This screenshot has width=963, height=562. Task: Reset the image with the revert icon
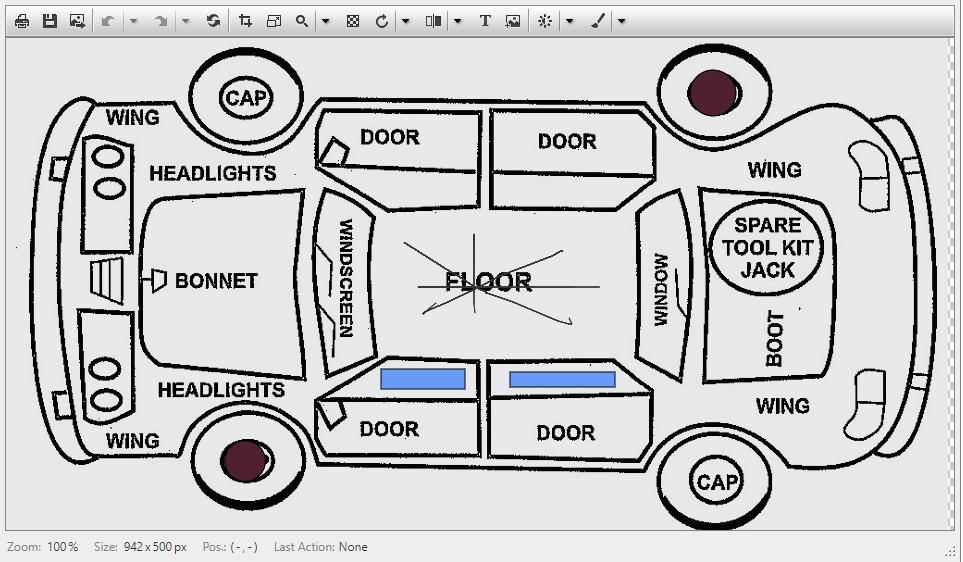(213, 21)
